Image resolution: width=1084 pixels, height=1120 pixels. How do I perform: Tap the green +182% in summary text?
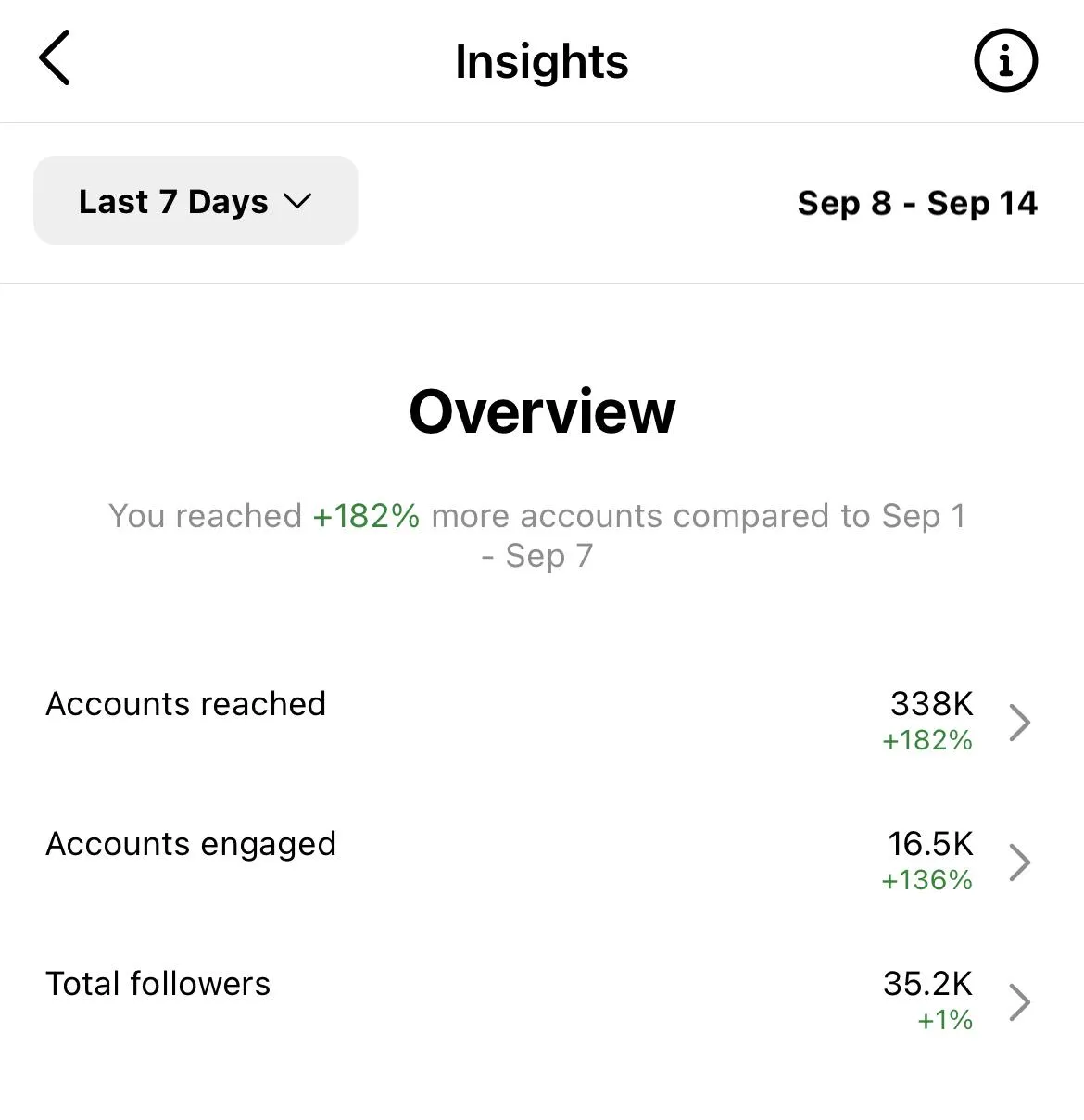366,516
